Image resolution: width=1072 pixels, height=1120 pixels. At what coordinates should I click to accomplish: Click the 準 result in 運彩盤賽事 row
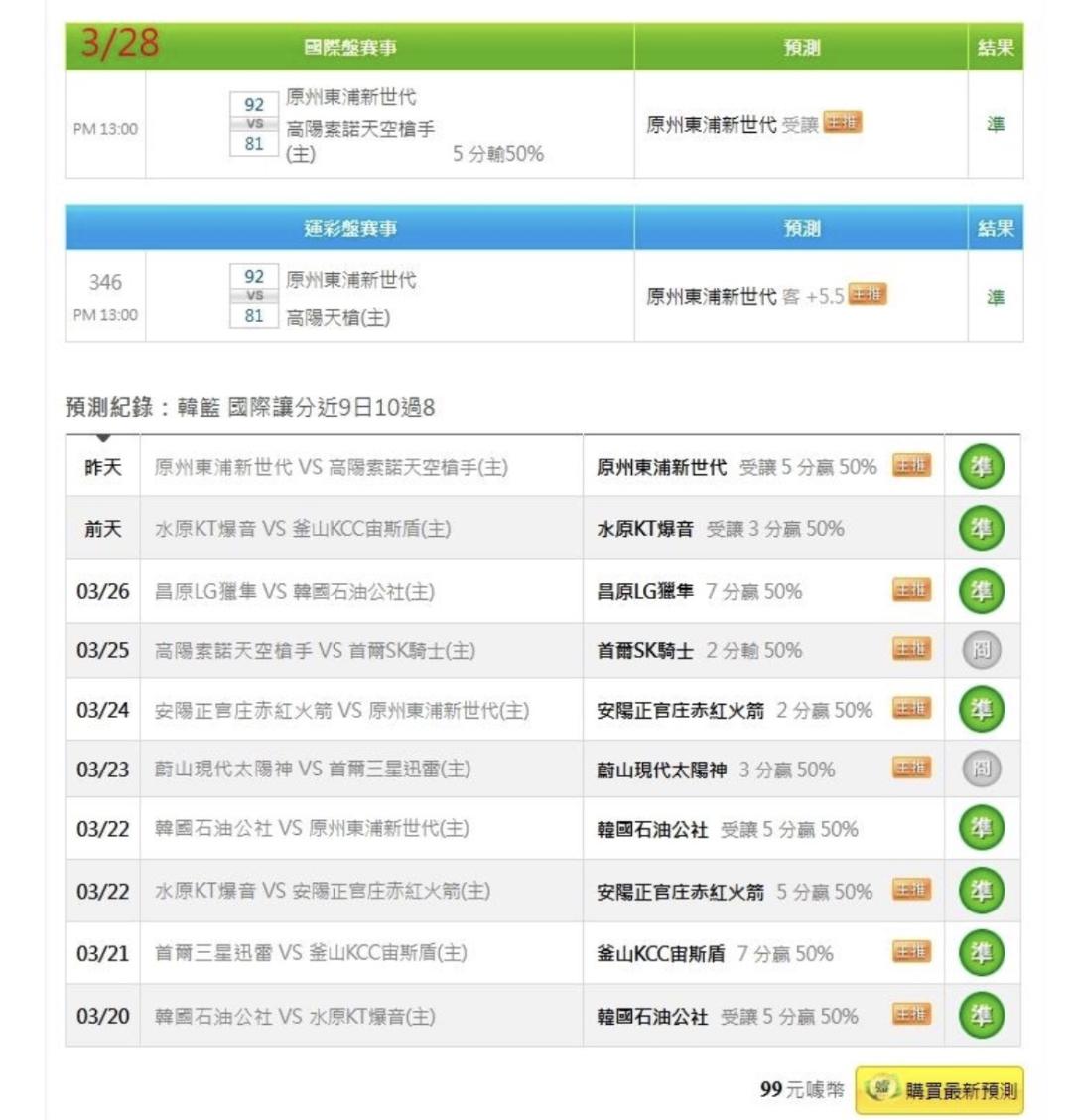coord(996,297)
